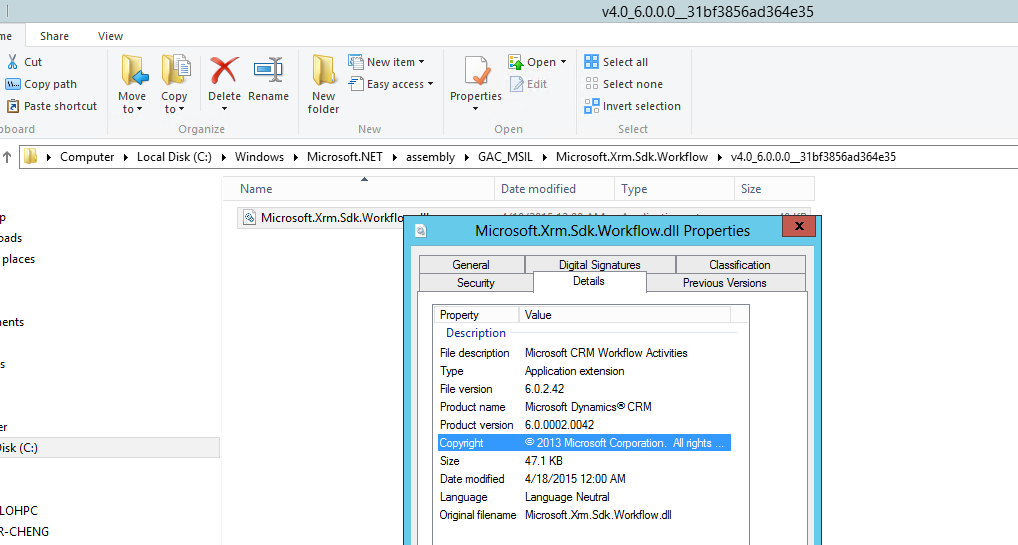
Task: Click the Copy path icon
Action: (x=12, y=84)
